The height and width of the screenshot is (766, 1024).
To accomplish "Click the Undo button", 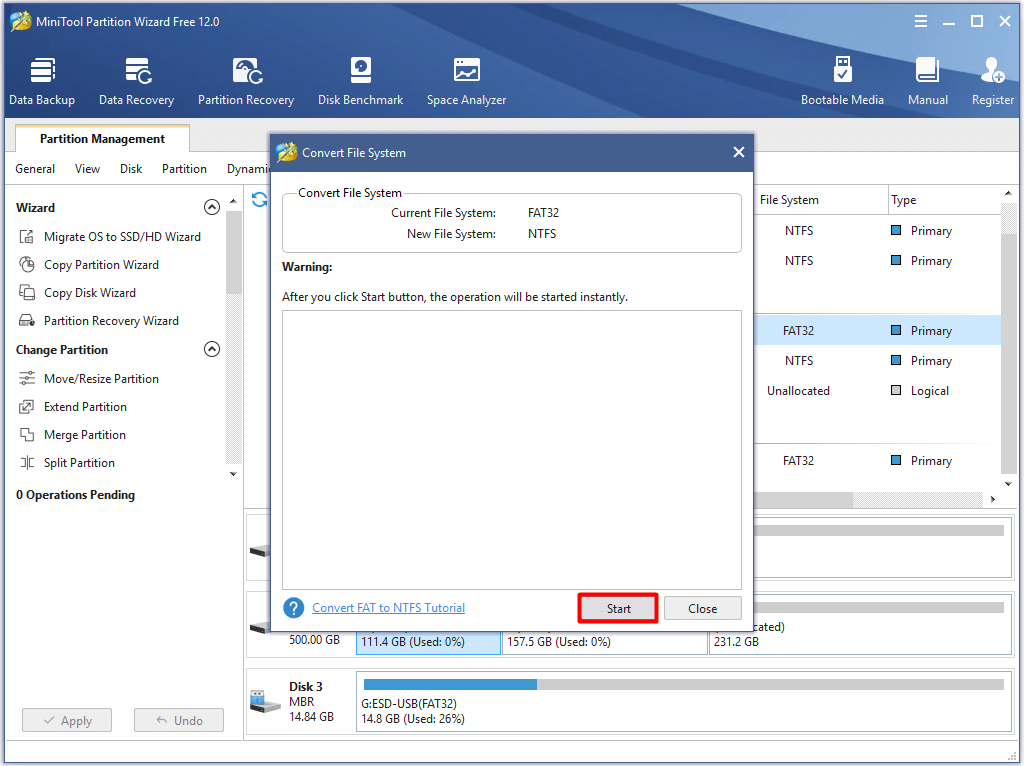I will [179, 721].
